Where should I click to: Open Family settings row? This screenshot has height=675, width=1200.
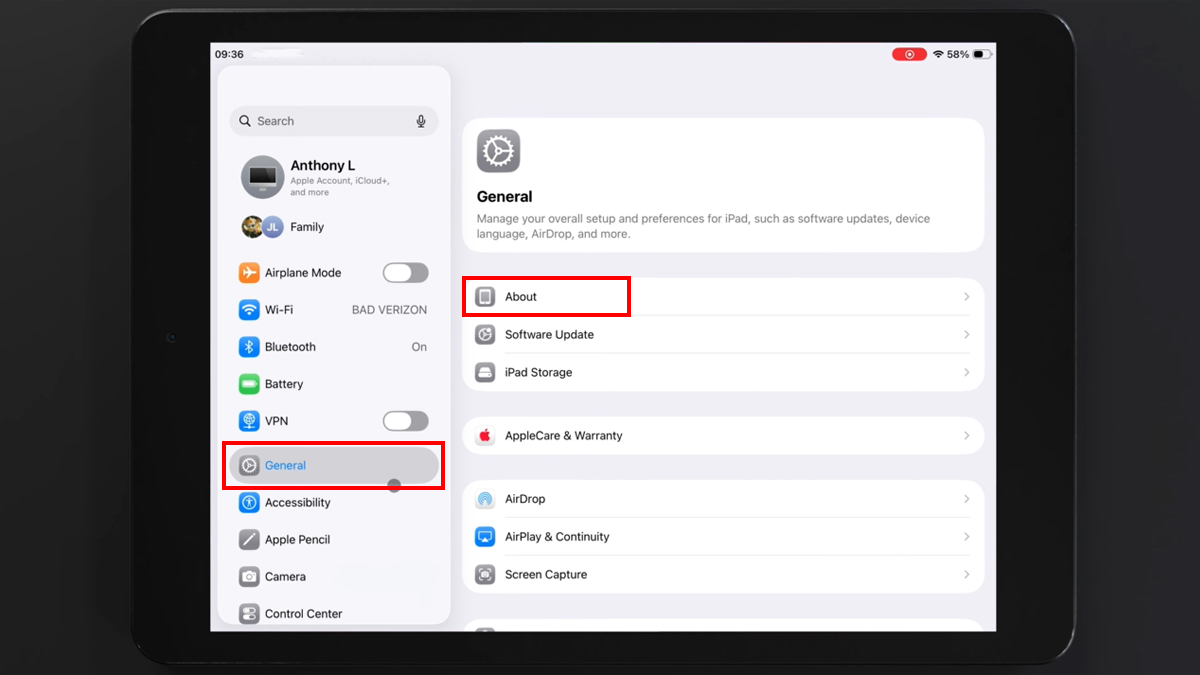[x=334, y=227]
